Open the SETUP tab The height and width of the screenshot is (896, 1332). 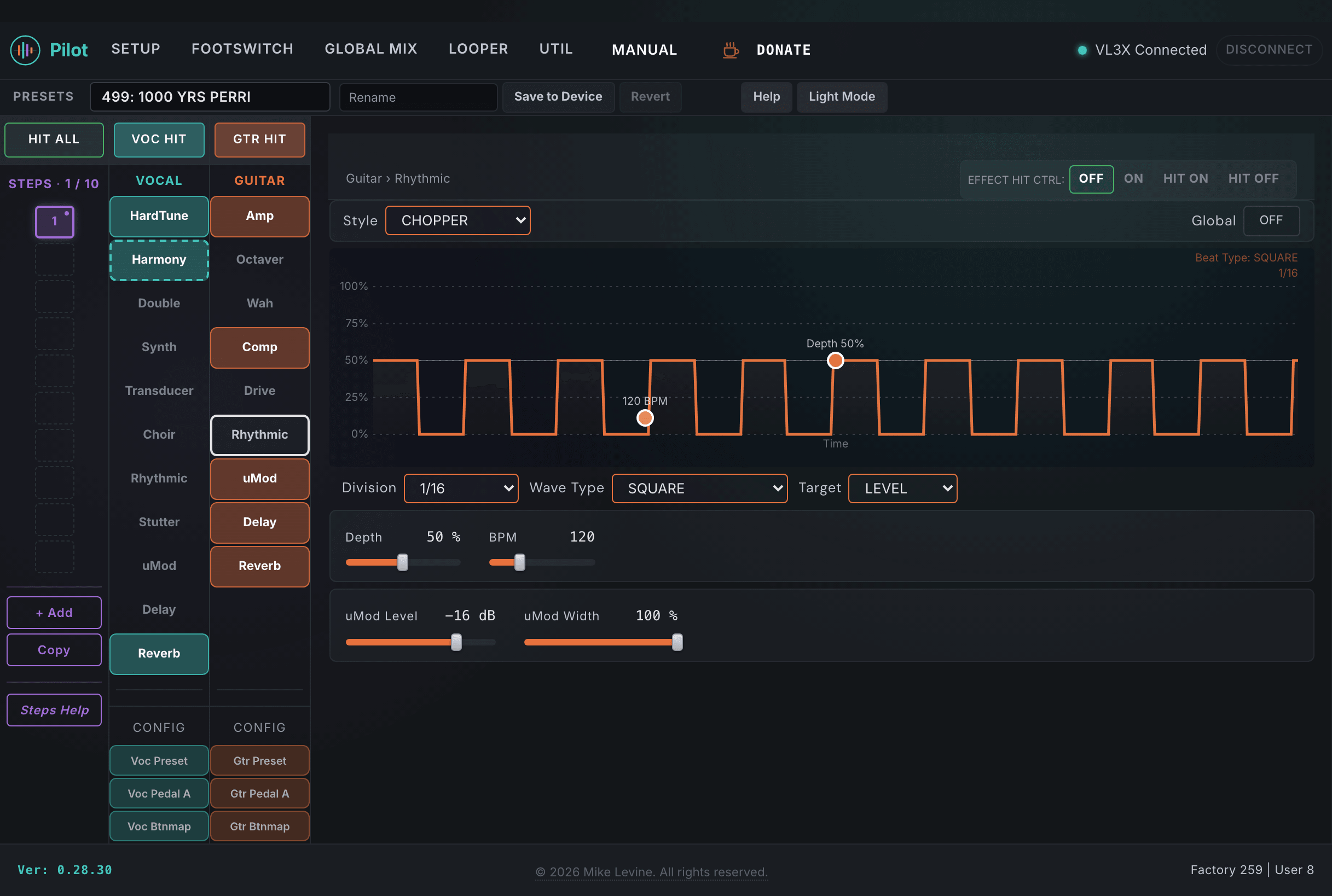pyautogui.click(x=136, y=49)
